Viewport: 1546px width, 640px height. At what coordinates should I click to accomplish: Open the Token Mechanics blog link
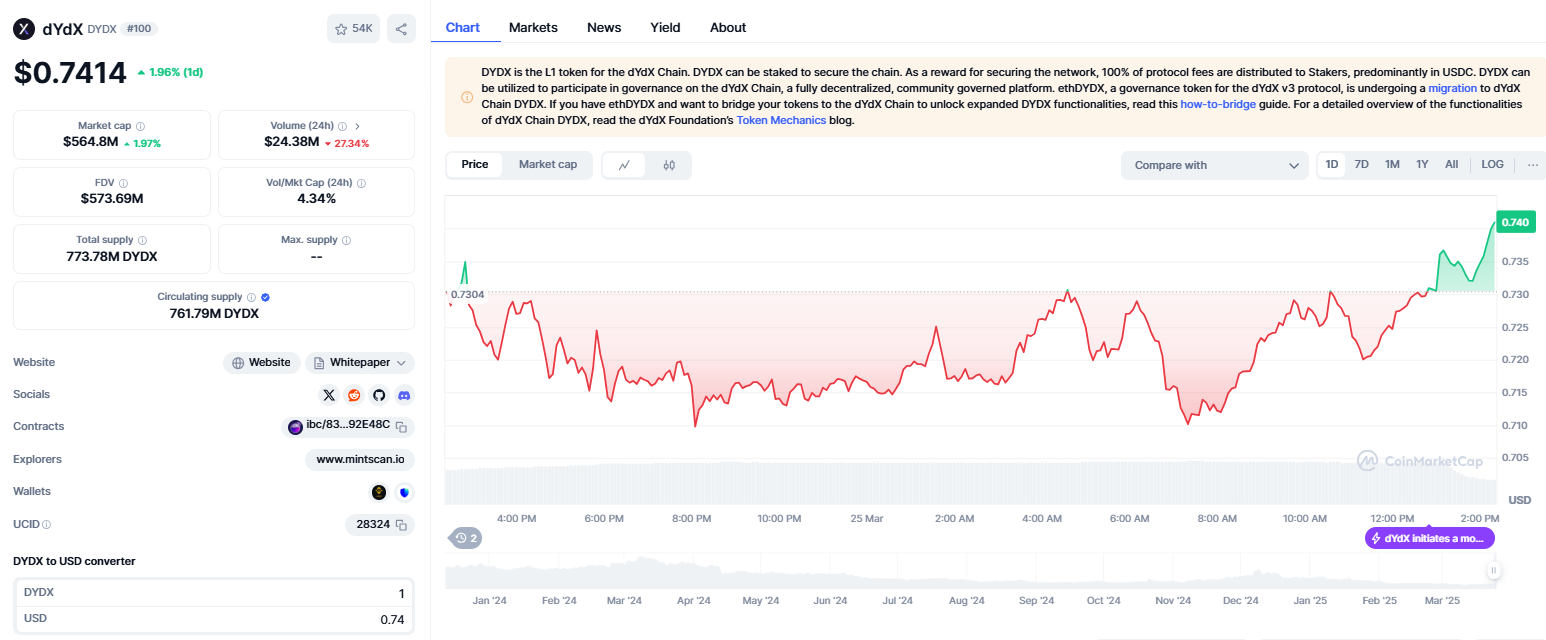782,120
